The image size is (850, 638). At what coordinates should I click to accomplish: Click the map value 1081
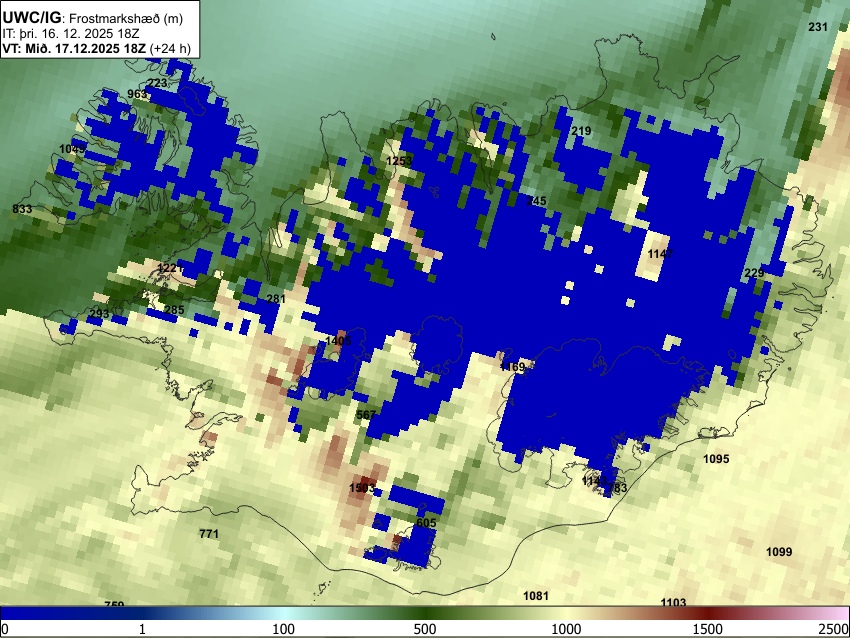point(536,596)
